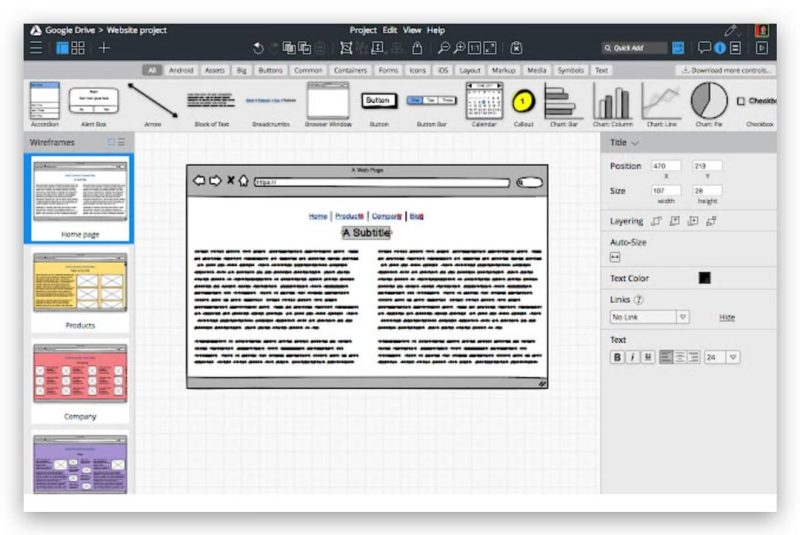The height and width of the screenshot is (535, 800).
Task: Select the All controls category tab
Action: point(152,70)
